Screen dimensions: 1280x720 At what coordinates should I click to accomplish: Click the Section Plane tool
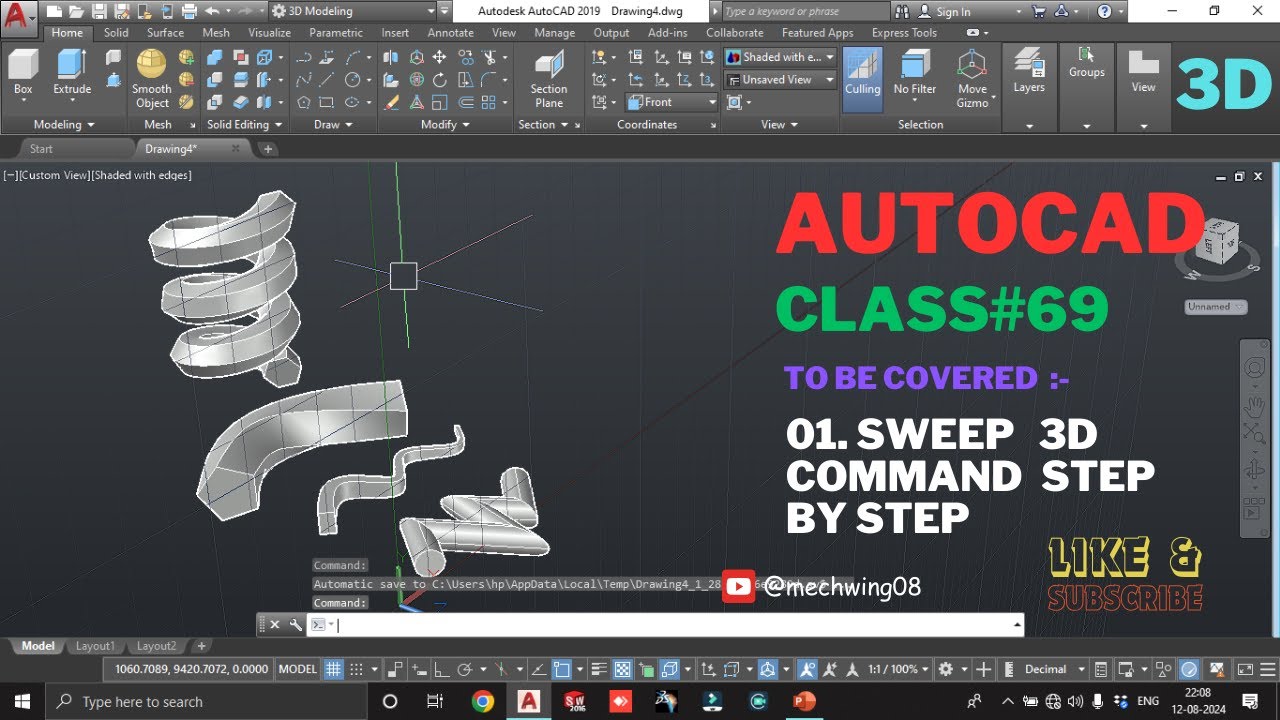click(548, 78)
